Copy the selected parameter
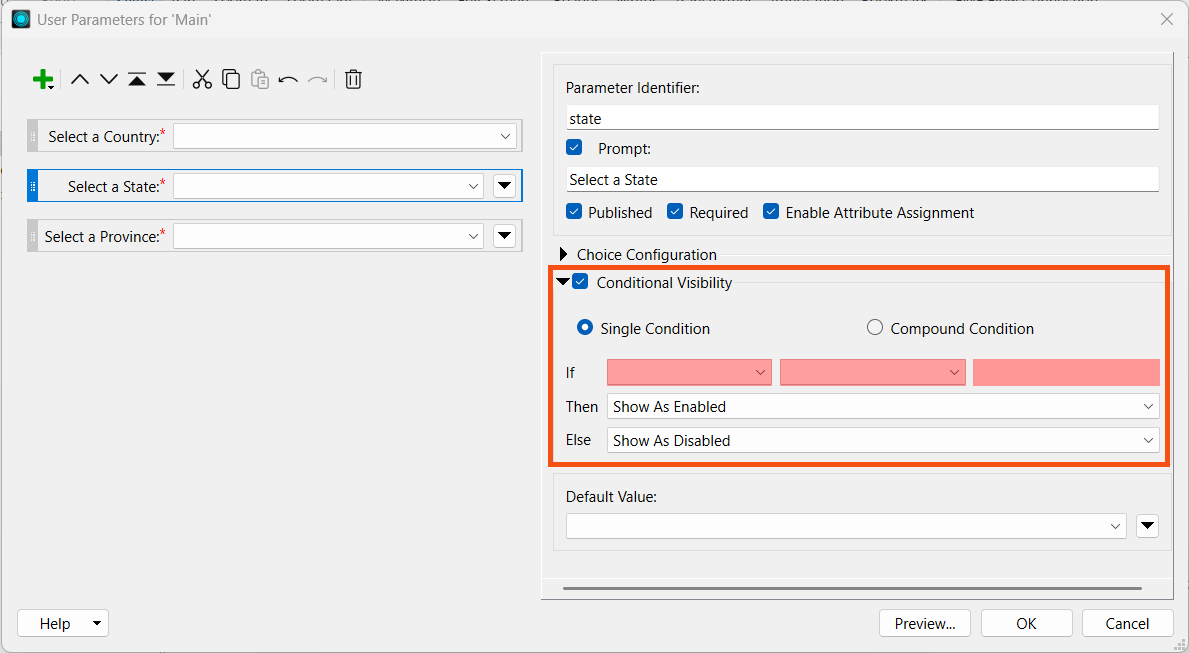This screenshot has width=1189, height=653. [x=231, y=79]
